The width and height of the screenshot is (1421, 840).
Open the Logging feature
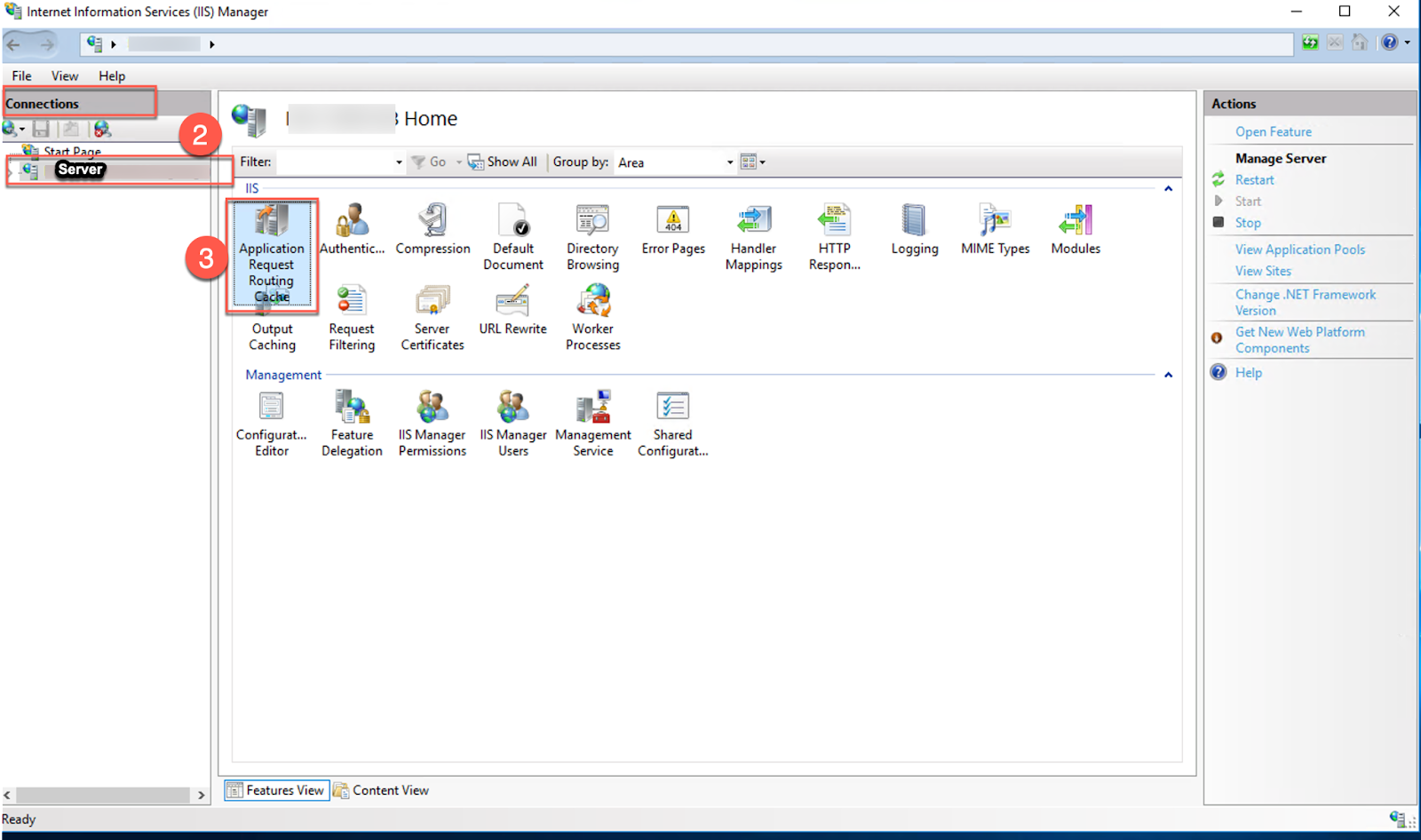[x=915, y=230]
